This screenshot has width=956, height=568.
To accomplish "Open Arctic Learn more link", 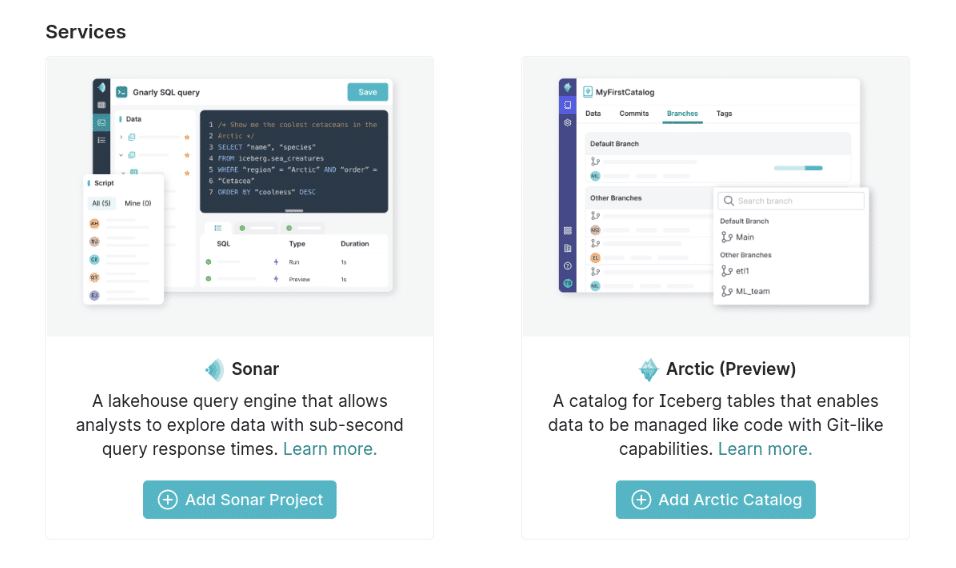I will 765,449.
